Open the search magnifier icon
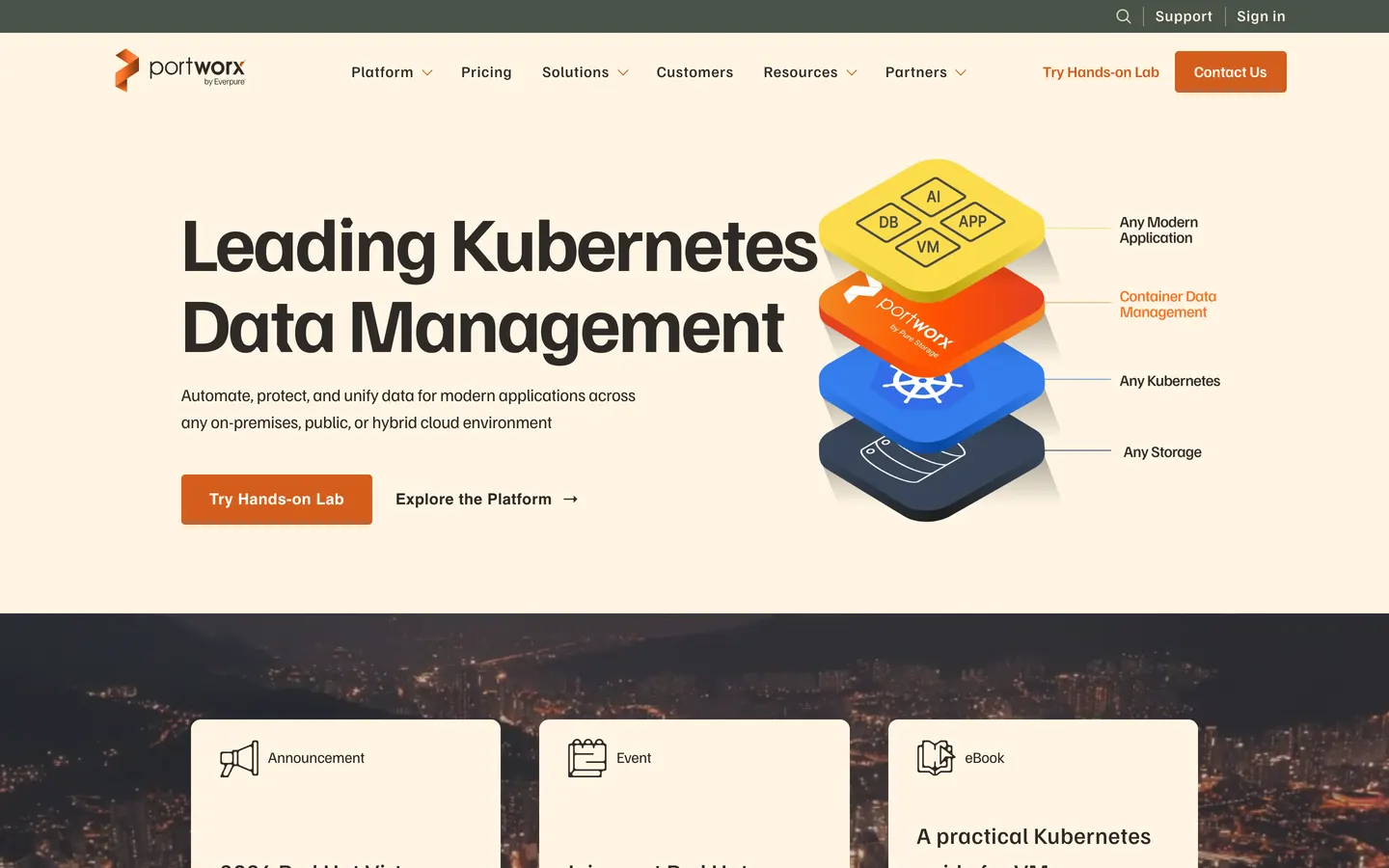The width and height of the screenshot is (1389, 868). (x=1124, y=16)
